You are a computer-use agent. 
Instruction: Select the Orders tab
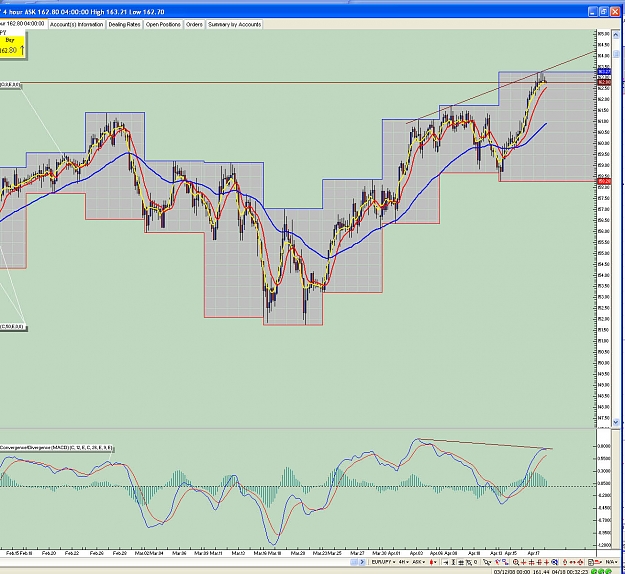tap(194, 24)
